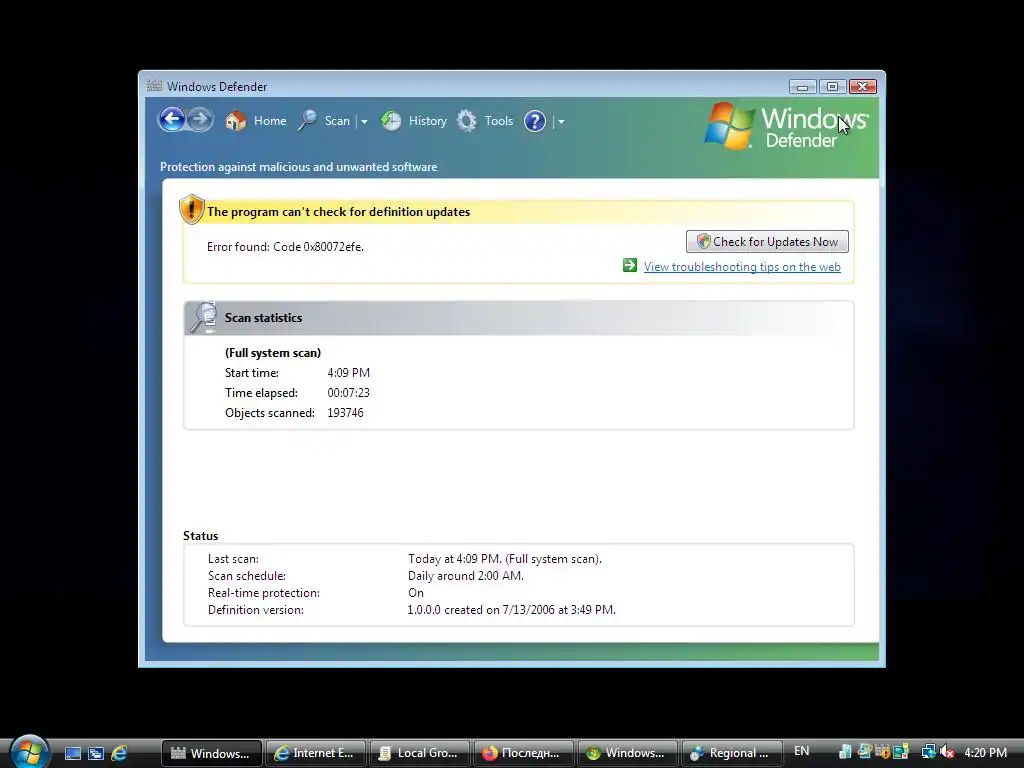The width and height of the screenshot is (1024, 768).
Task: Click Switch between windows quick launch icon
Action: [x=96, y=753]
